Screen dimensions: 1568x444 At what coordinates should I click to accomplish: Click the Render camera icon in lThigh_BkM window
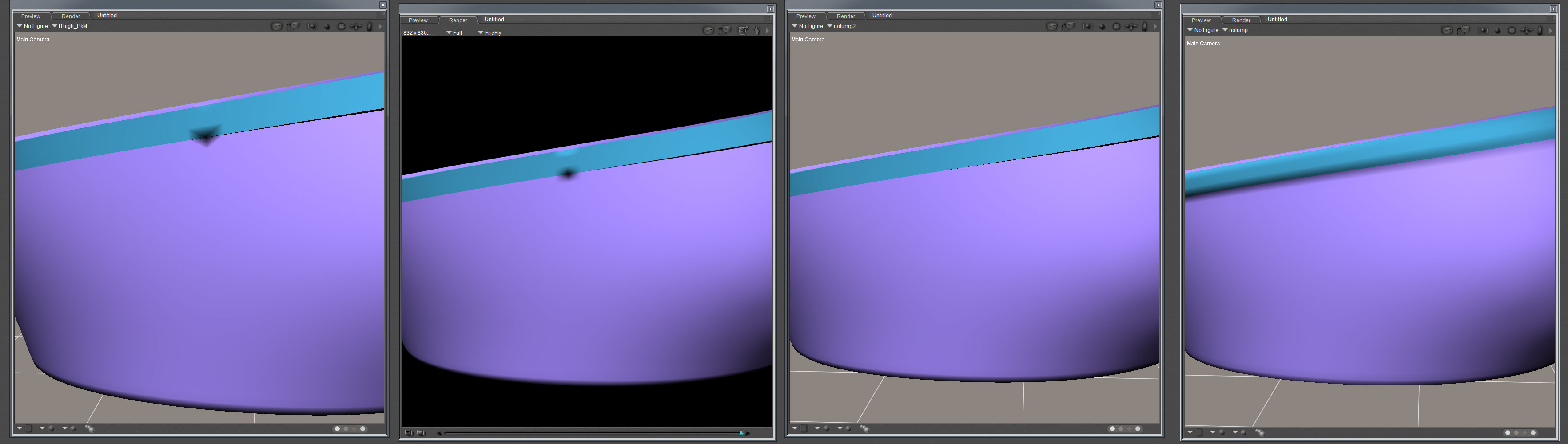[x=276, y=26]
